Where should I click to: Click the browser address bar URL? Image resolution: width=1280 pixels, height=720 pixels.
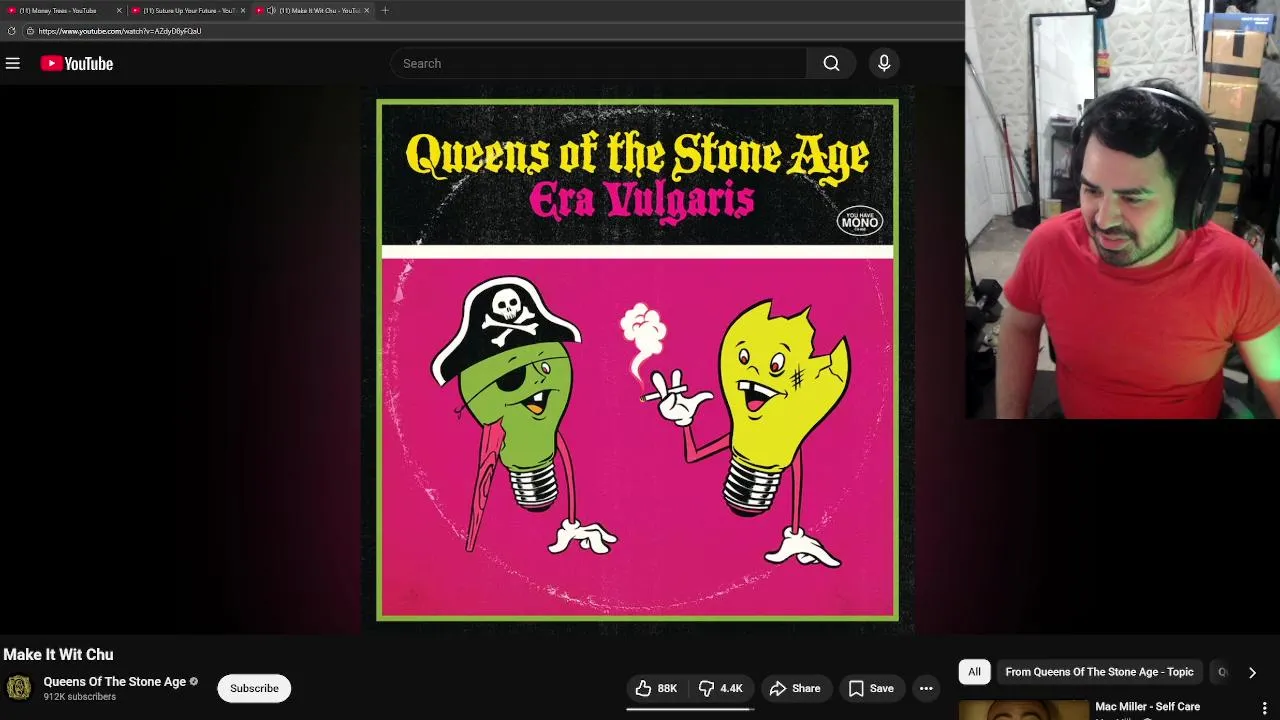click(120, 31)
